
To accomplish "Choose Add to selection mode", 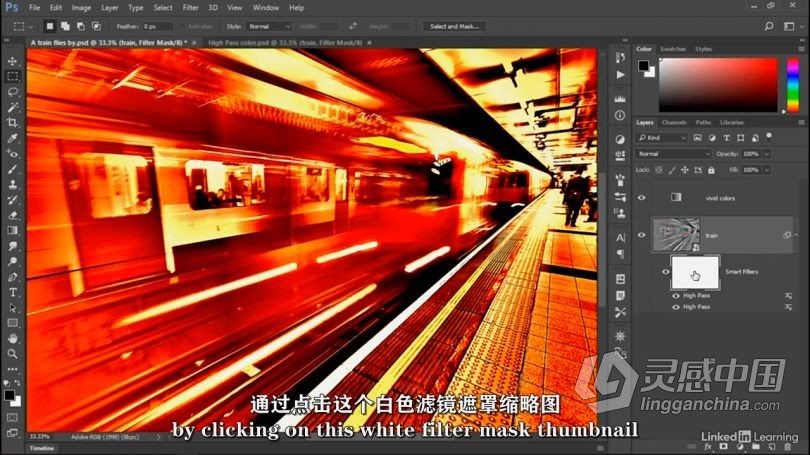I will (x=65, y=26).
